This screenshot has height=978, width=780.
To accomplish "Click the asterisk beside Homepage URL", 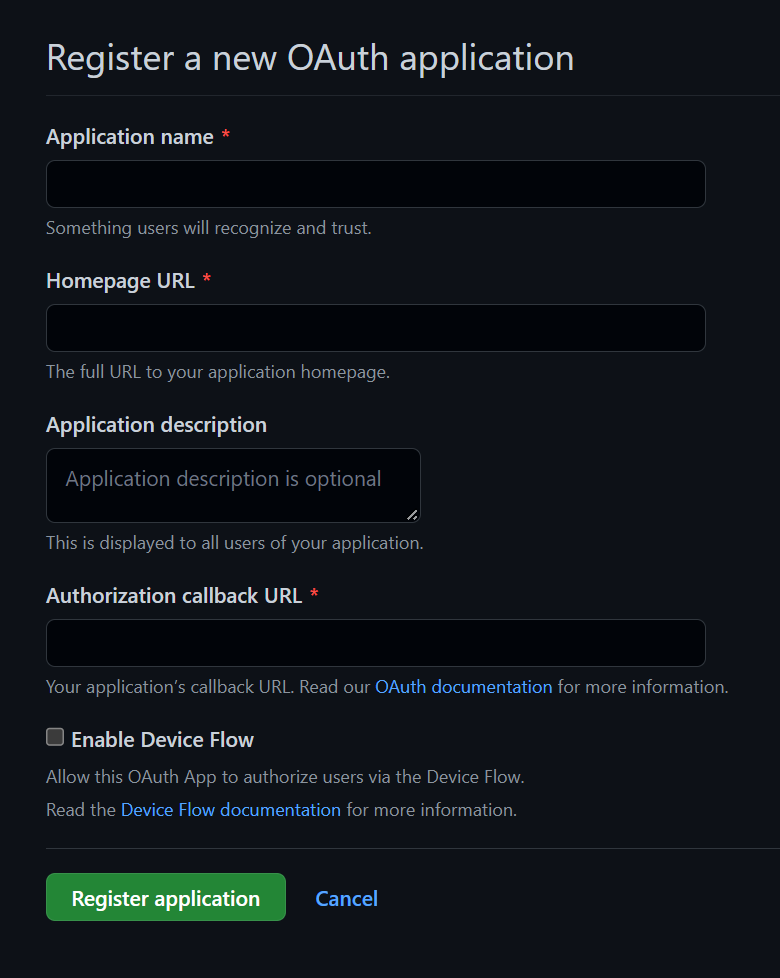I will 206,280.
